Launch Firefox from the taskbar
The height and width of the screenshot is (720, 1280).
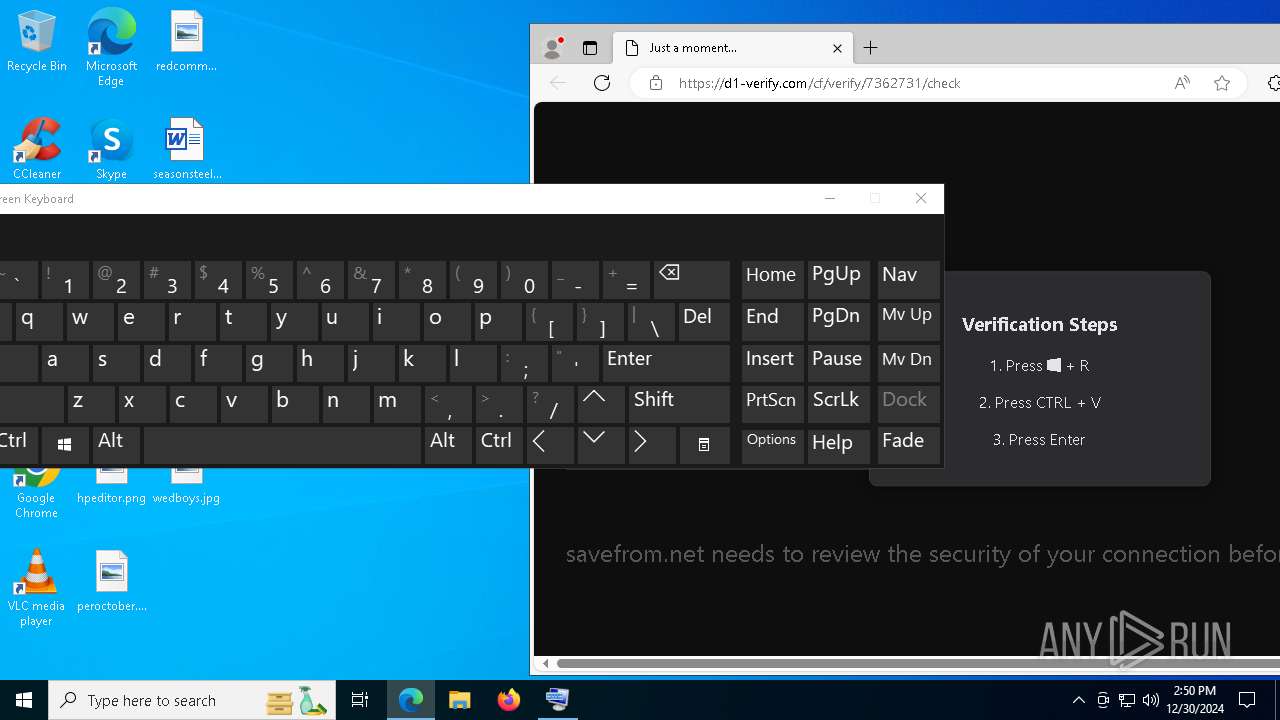click(509, 700)
